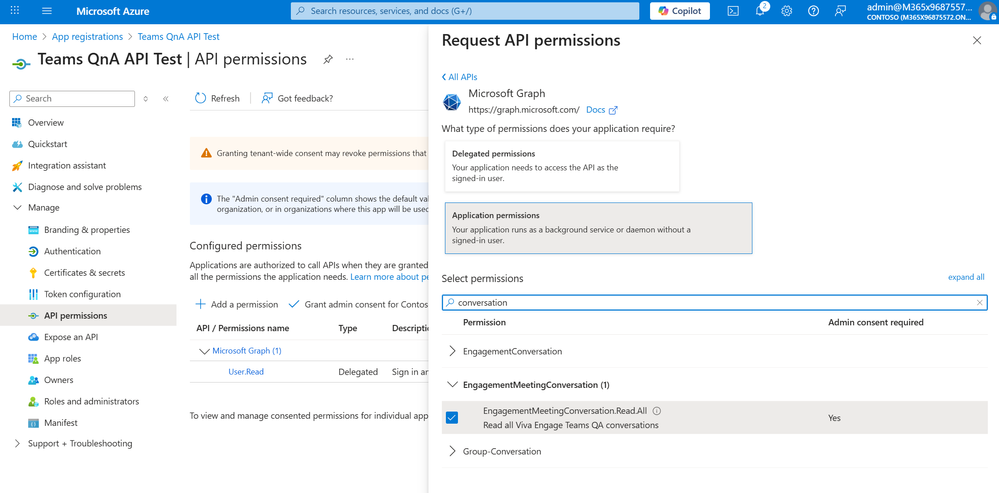Viewport: 999px width, 493px height.
Task: Click Add a permission
Action: click(236, 304)
